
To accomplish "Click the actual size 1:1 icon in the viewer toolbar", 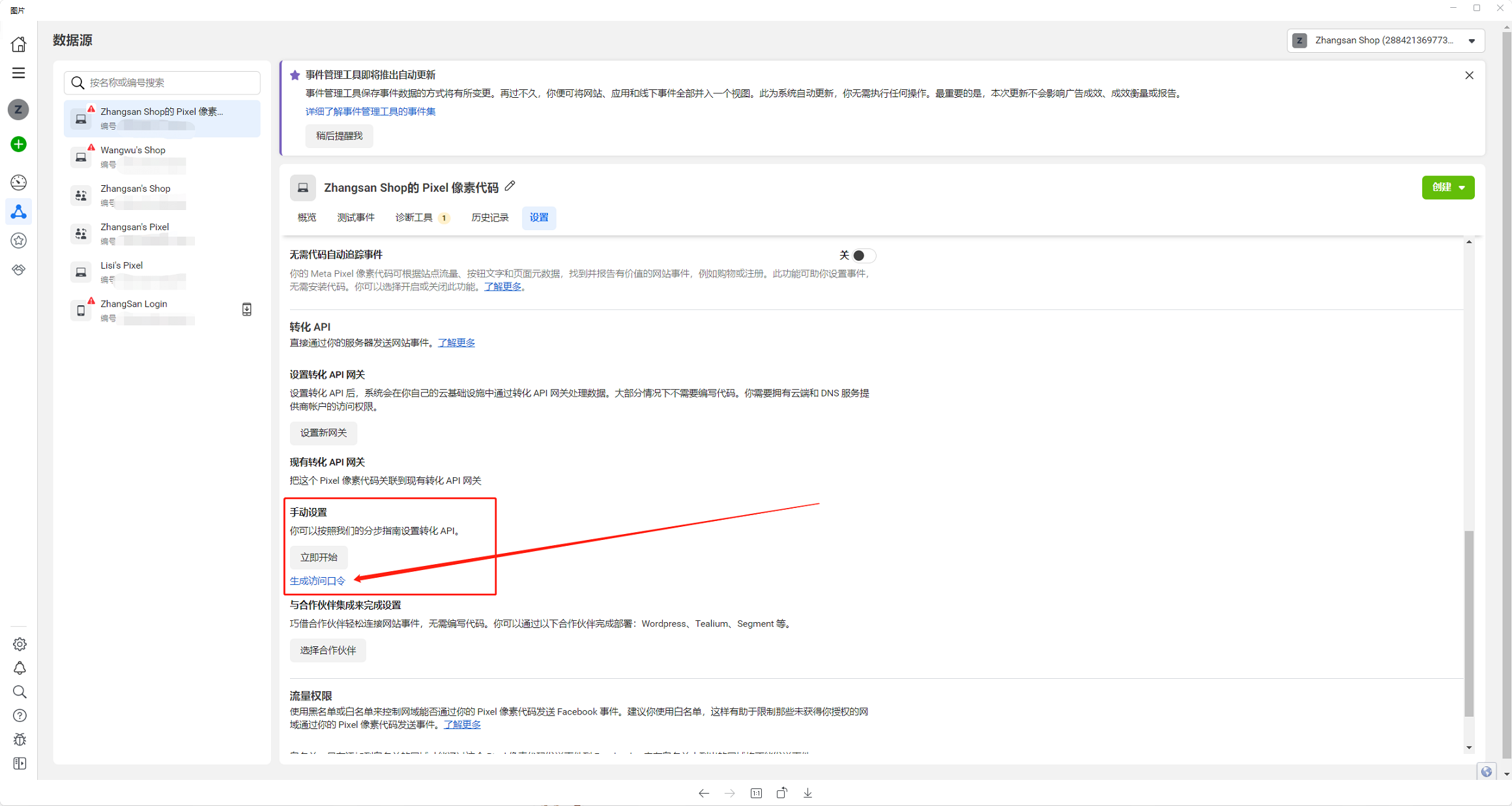I will coord(756,793).
